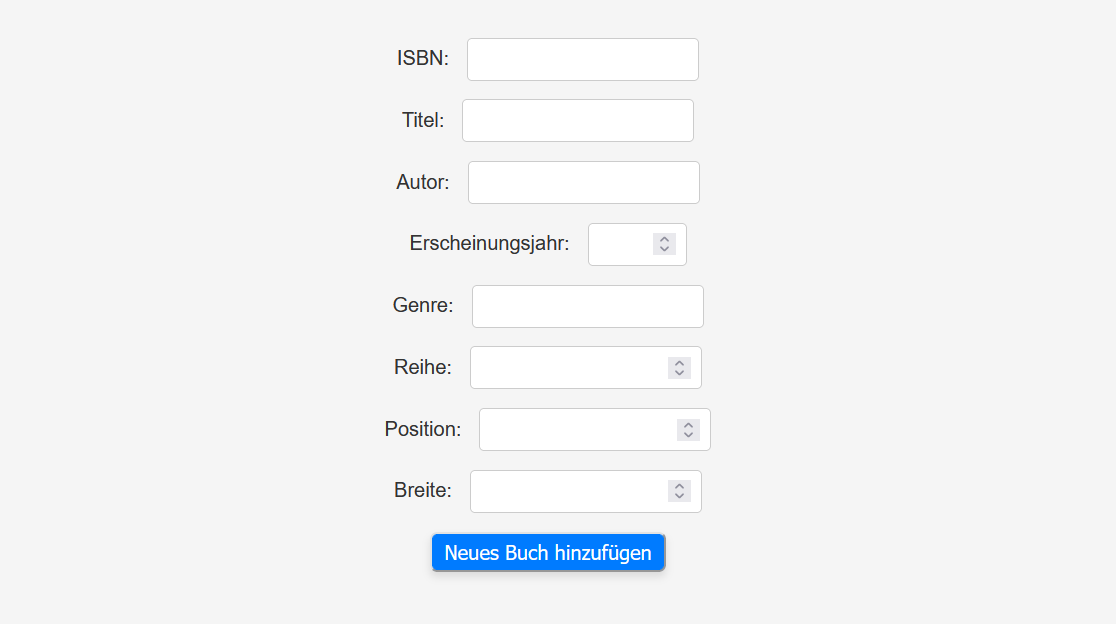The height and width of the screenshot is (624, 1116).
Task: Click inside the Breite number field
Action: click(569, 491)
